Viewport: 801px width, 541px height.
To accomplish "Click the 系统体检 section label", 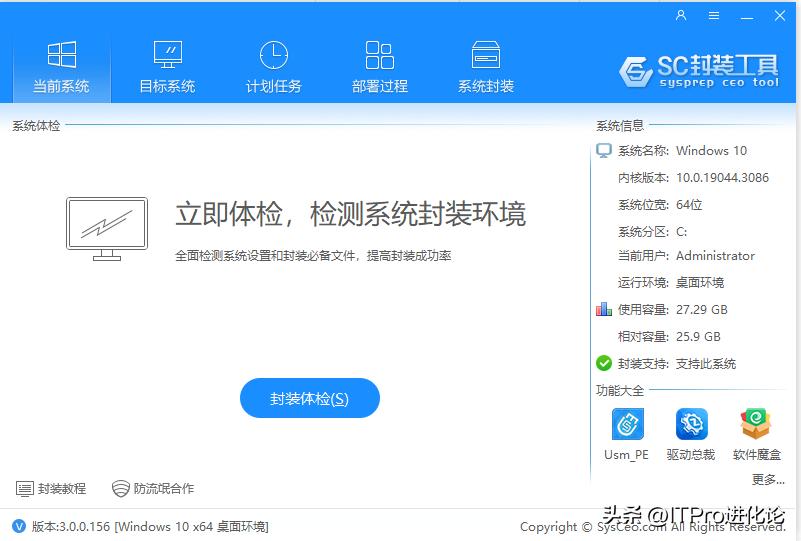I will 36,126.
